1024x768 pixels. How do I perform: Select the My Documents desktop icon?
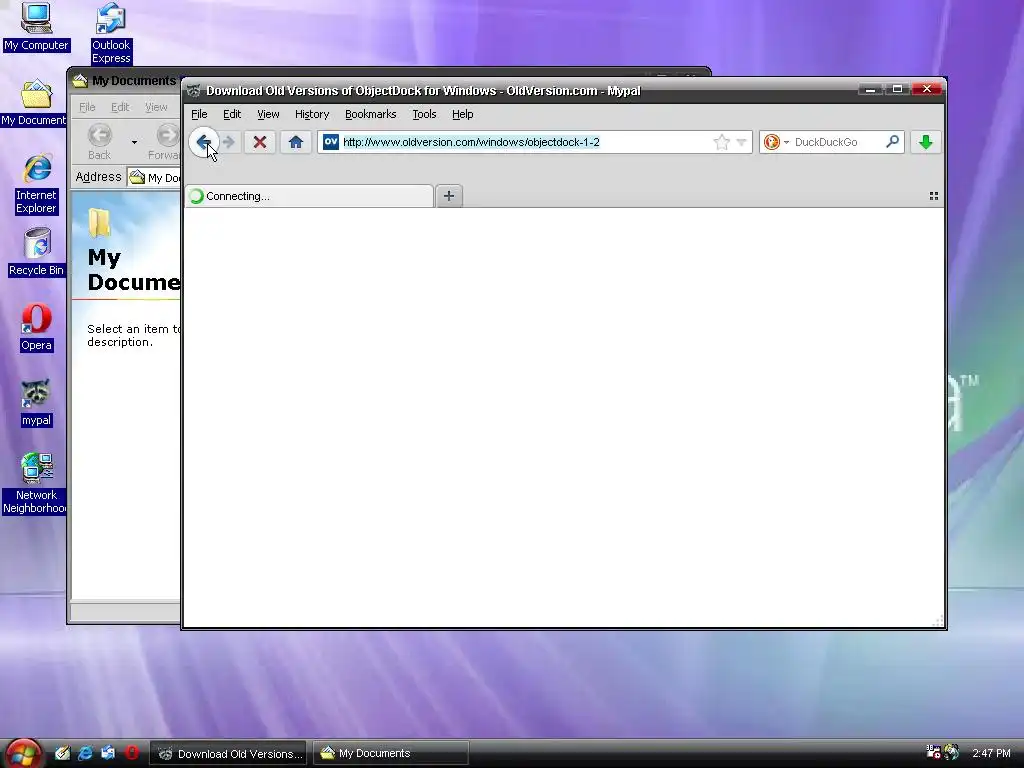pos(35,103)
